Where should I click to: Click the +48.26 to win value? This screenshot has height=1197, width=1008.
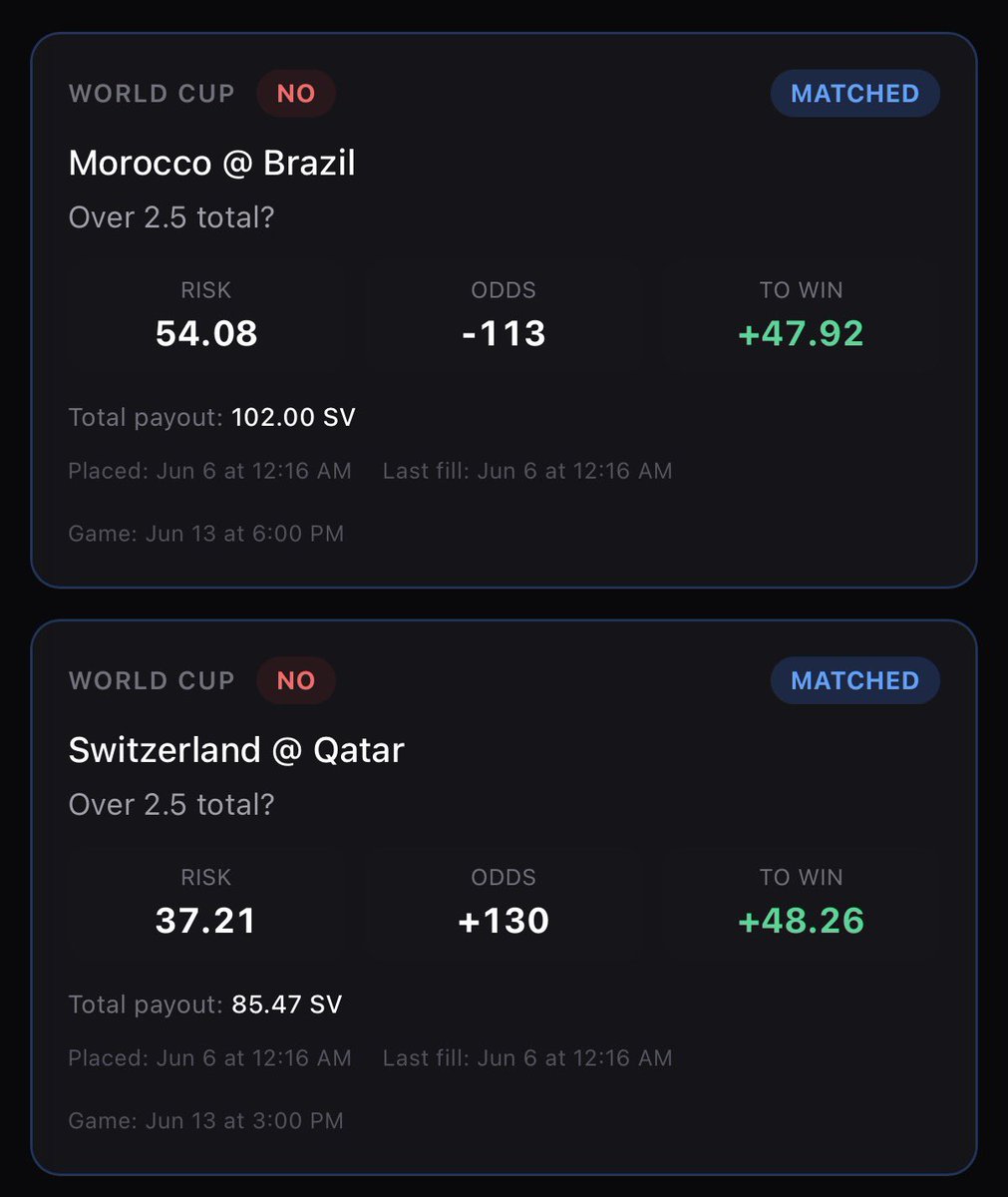(x=801, y=921)
